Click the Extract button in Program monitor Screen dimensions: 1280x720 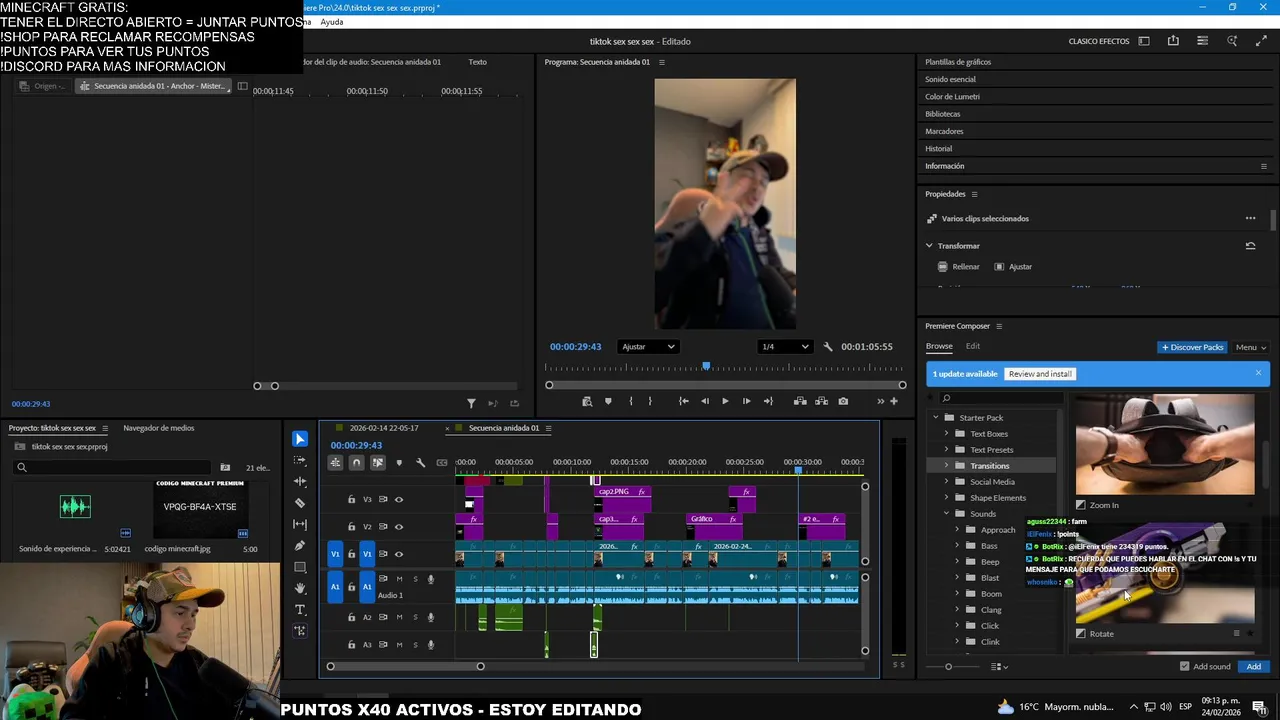click(x=821, y=401)
